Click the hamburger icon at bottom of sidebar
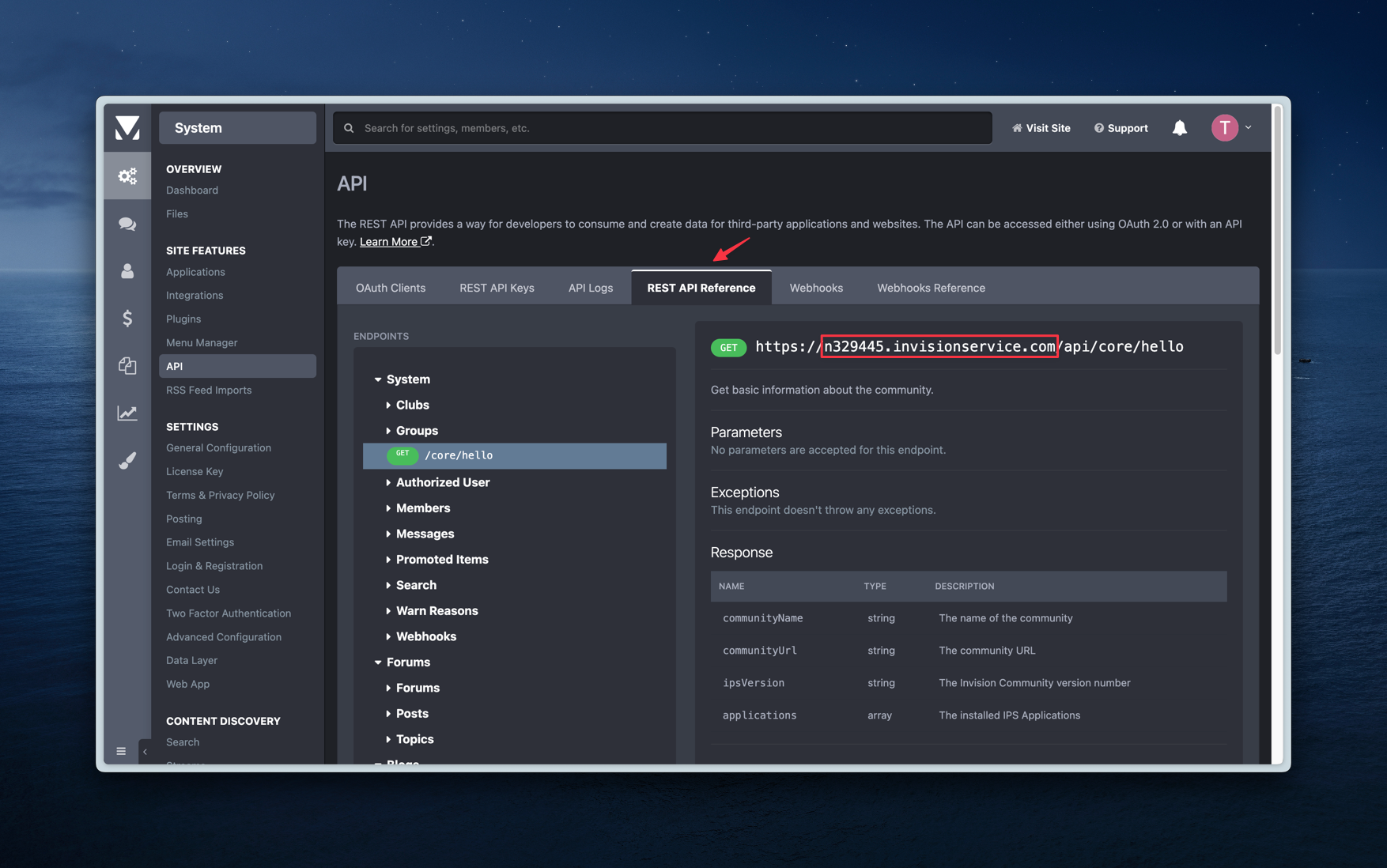The height and width of the screenshot is (868, 1387). [121, 750]
